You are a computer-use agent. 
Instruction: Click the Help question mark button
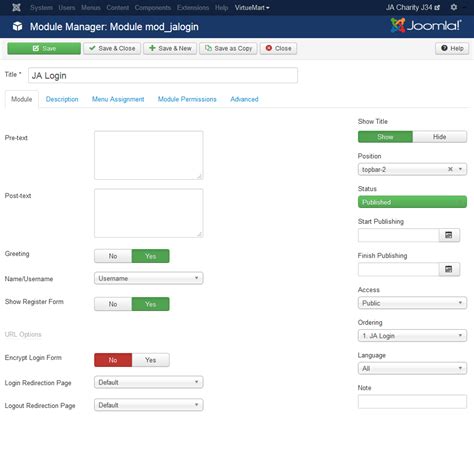tap(452, 48)
